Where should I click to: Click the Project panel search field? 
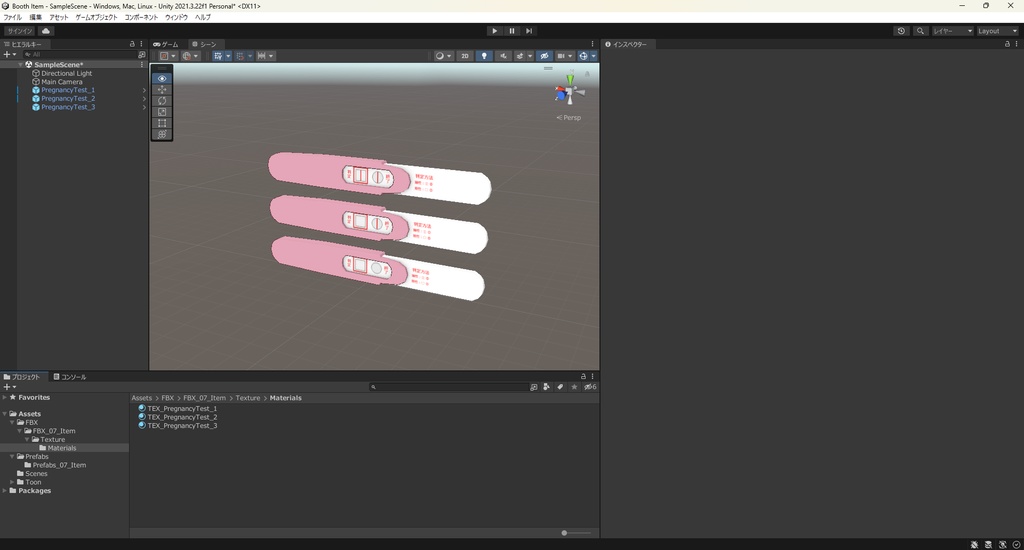448,387
